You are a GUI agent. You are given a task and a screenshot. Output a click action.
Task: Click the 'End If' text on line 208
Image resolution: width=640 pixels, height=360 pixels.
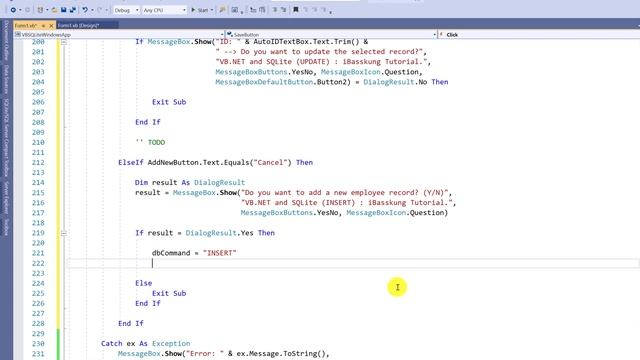coord(148,122)
